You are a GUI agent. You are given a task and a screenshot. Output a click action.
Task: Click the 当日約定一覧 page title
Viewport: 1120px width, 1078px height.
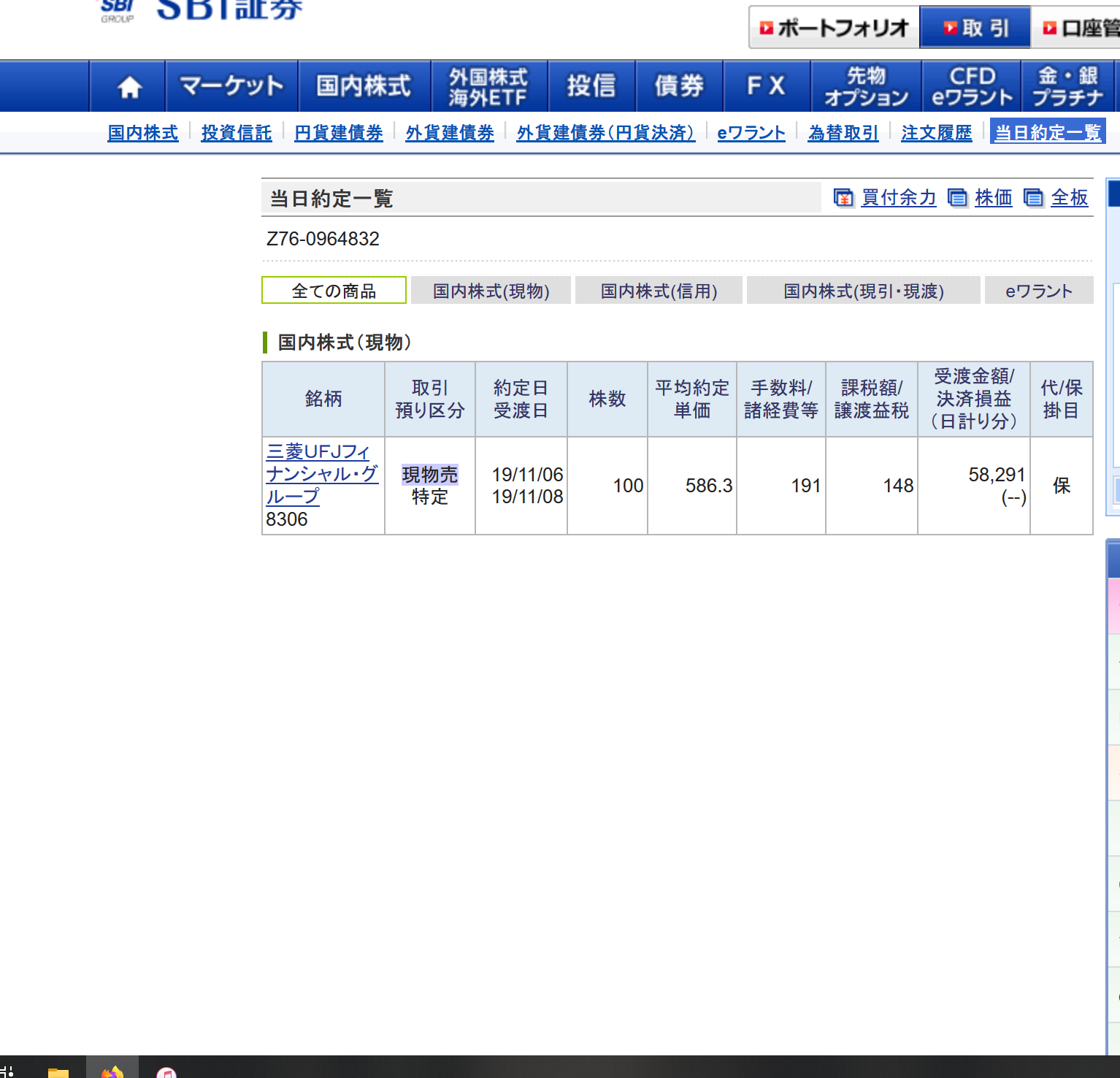[x=331, y=199]
